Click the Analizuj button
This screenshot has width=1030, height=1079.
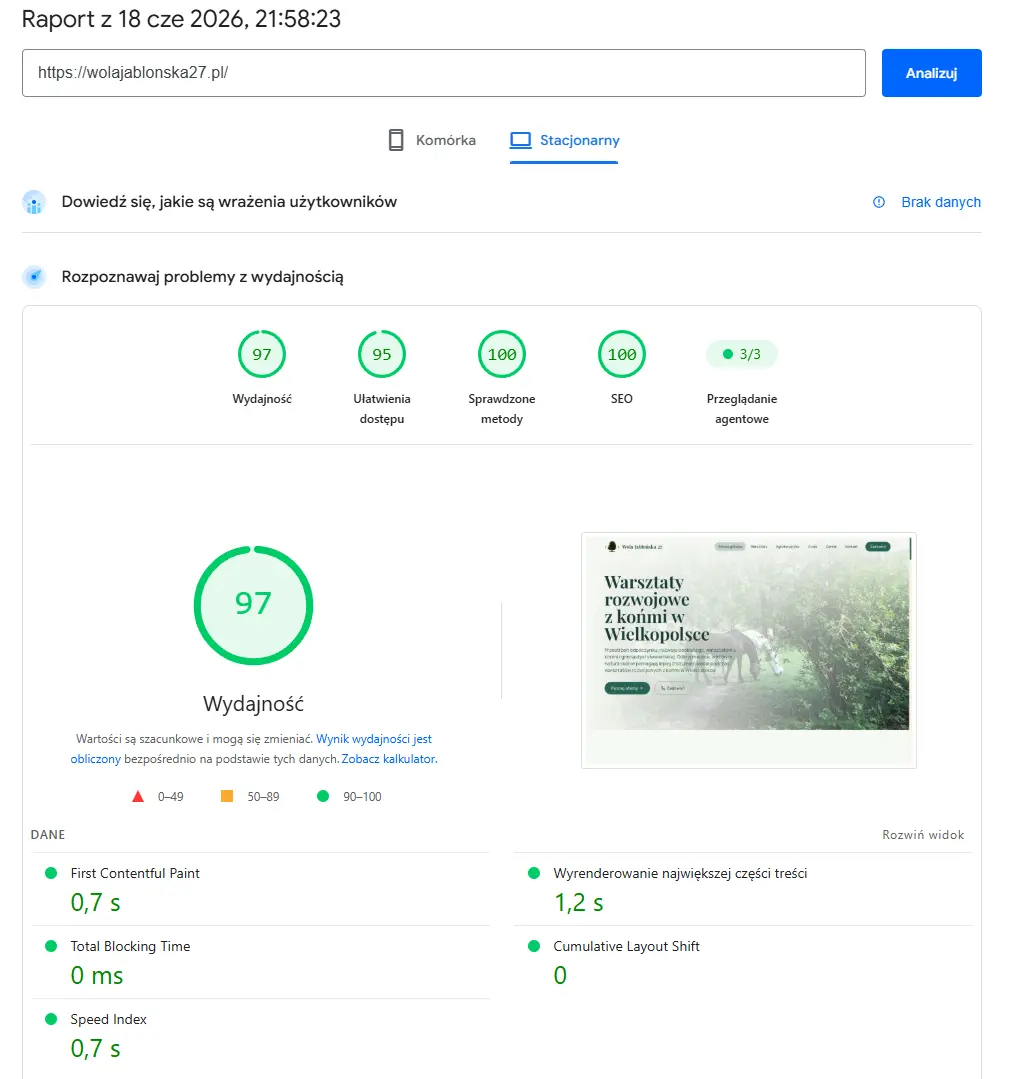pos(931,73)
